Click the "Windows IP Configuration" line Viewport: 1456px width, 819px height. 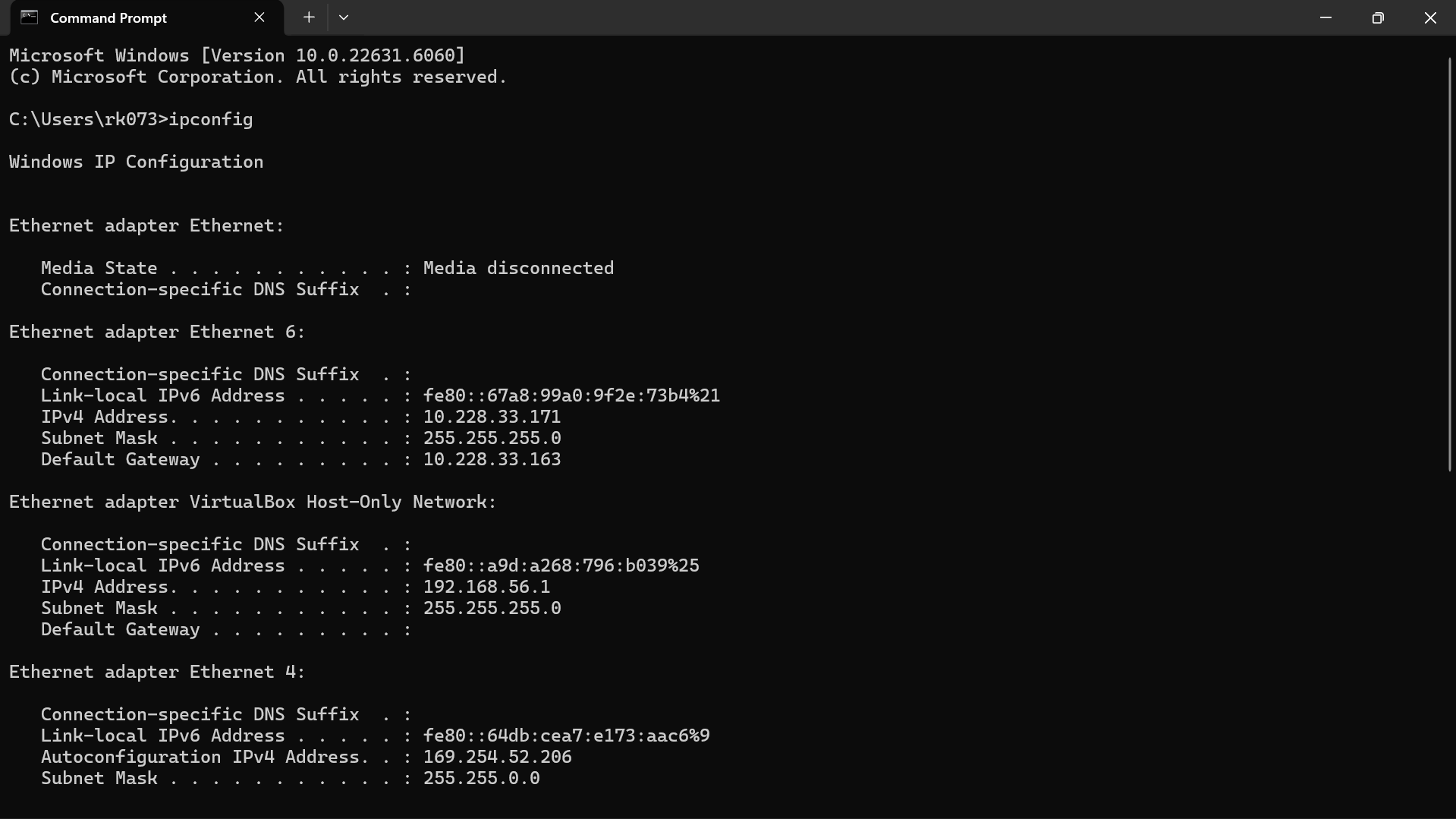tap(137, 162)
